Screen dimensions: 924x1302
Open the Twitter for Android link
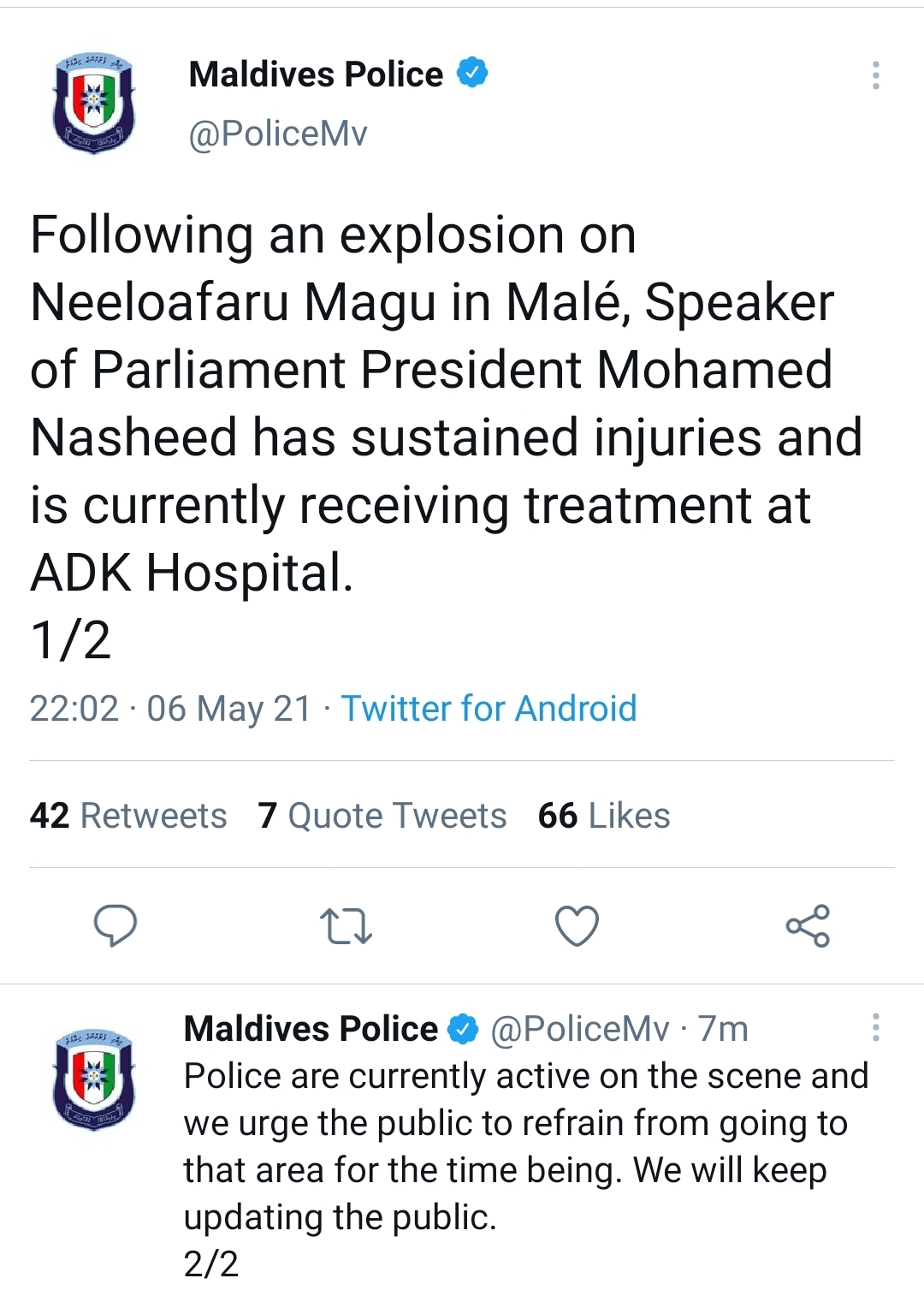(x=489, y=709)
